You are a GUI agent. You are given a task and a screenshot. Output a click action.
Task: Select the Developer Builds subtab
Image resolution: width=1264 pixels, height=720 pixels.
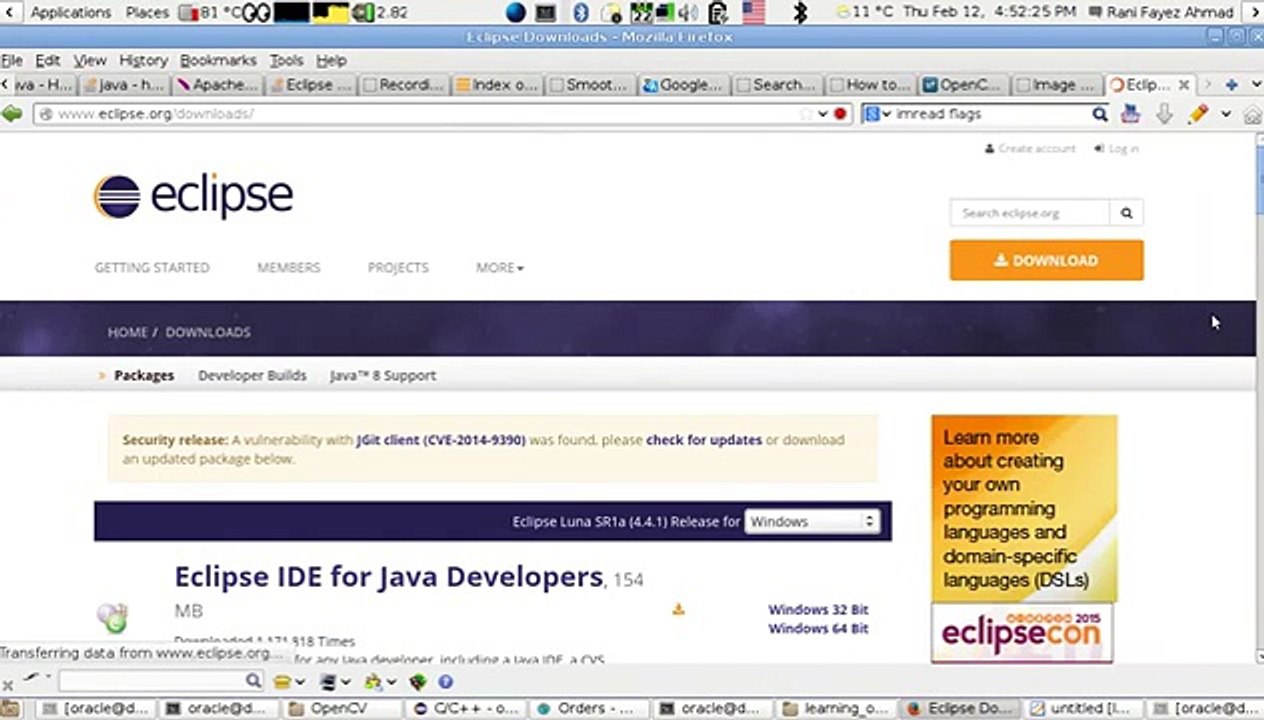tap(252, 375)
